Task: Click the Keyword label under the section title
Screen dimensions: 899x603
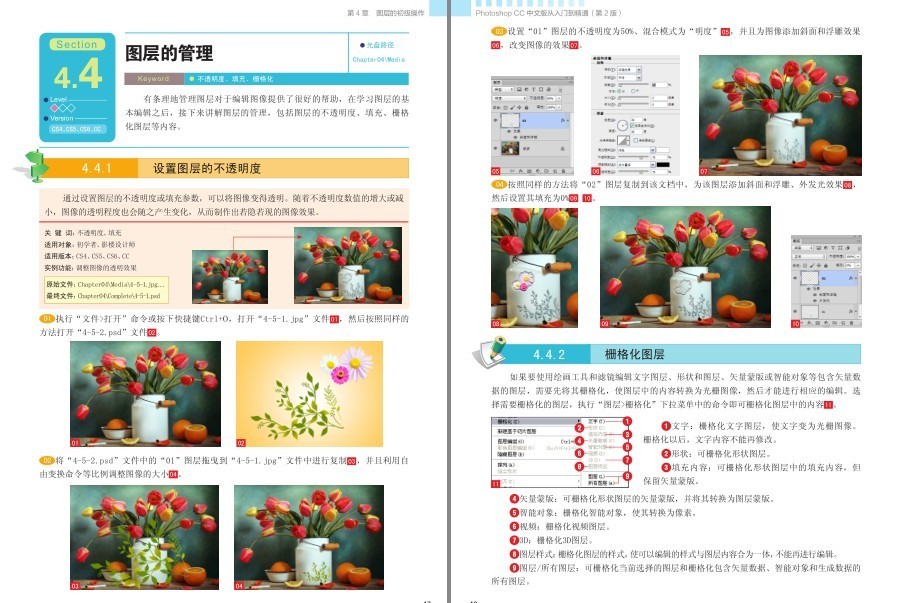Action: (x=153, y=79)
